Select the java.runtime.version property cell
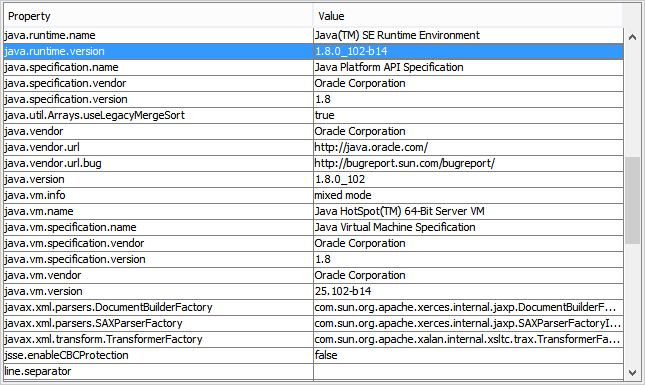This screenshot has width=645, height=385. [158, 51]
